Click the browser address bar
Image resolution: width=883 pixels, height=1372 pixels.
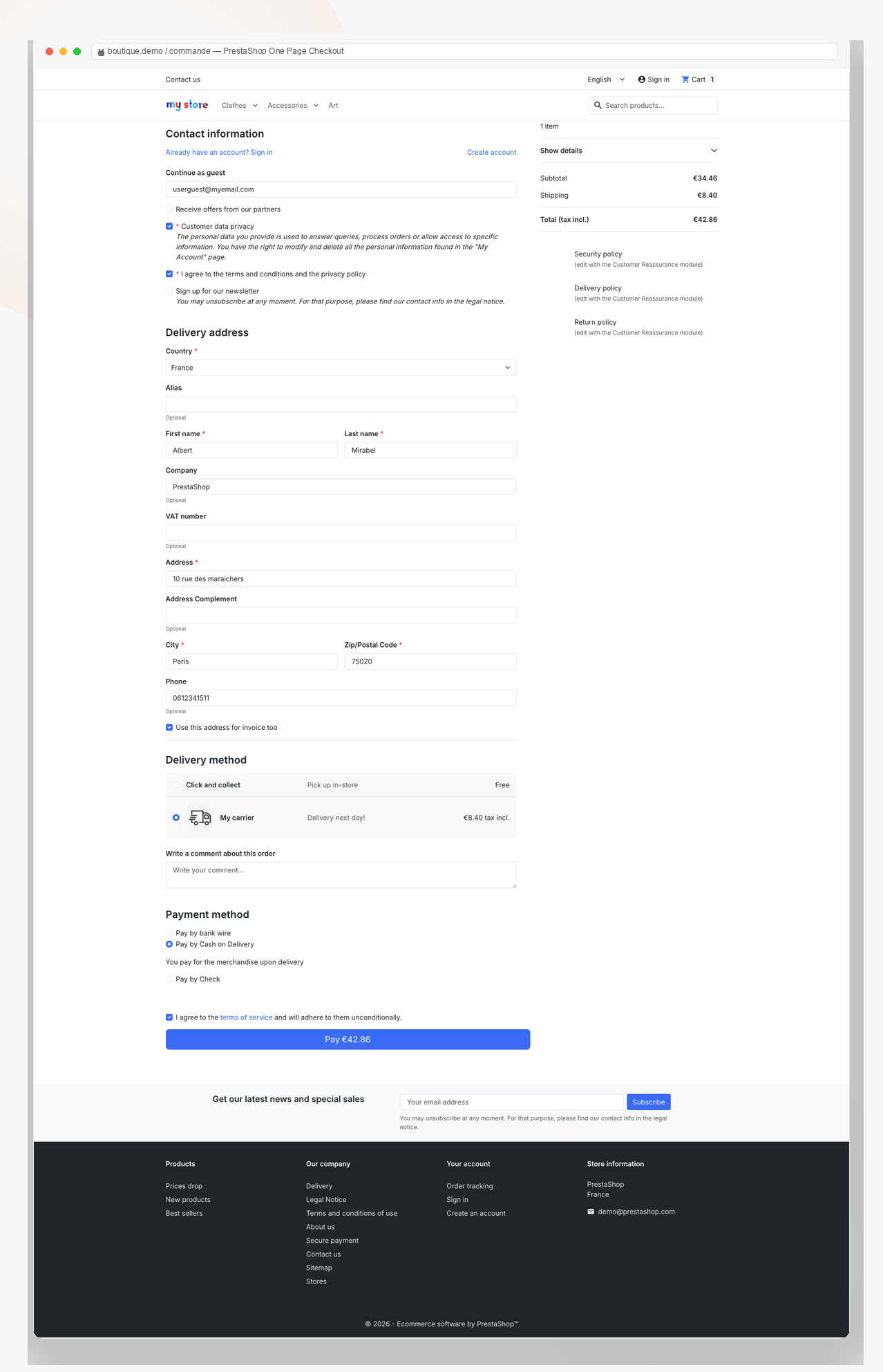coord(464,52)
